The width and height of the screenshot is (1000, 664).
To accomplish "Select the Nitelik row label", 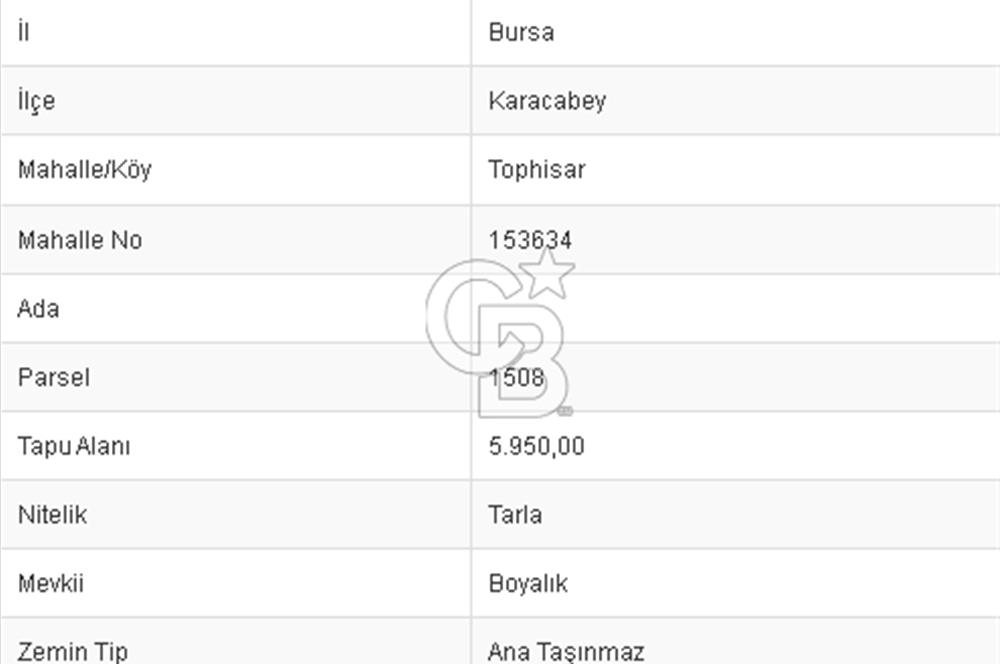I will click(x=52, y=515).
